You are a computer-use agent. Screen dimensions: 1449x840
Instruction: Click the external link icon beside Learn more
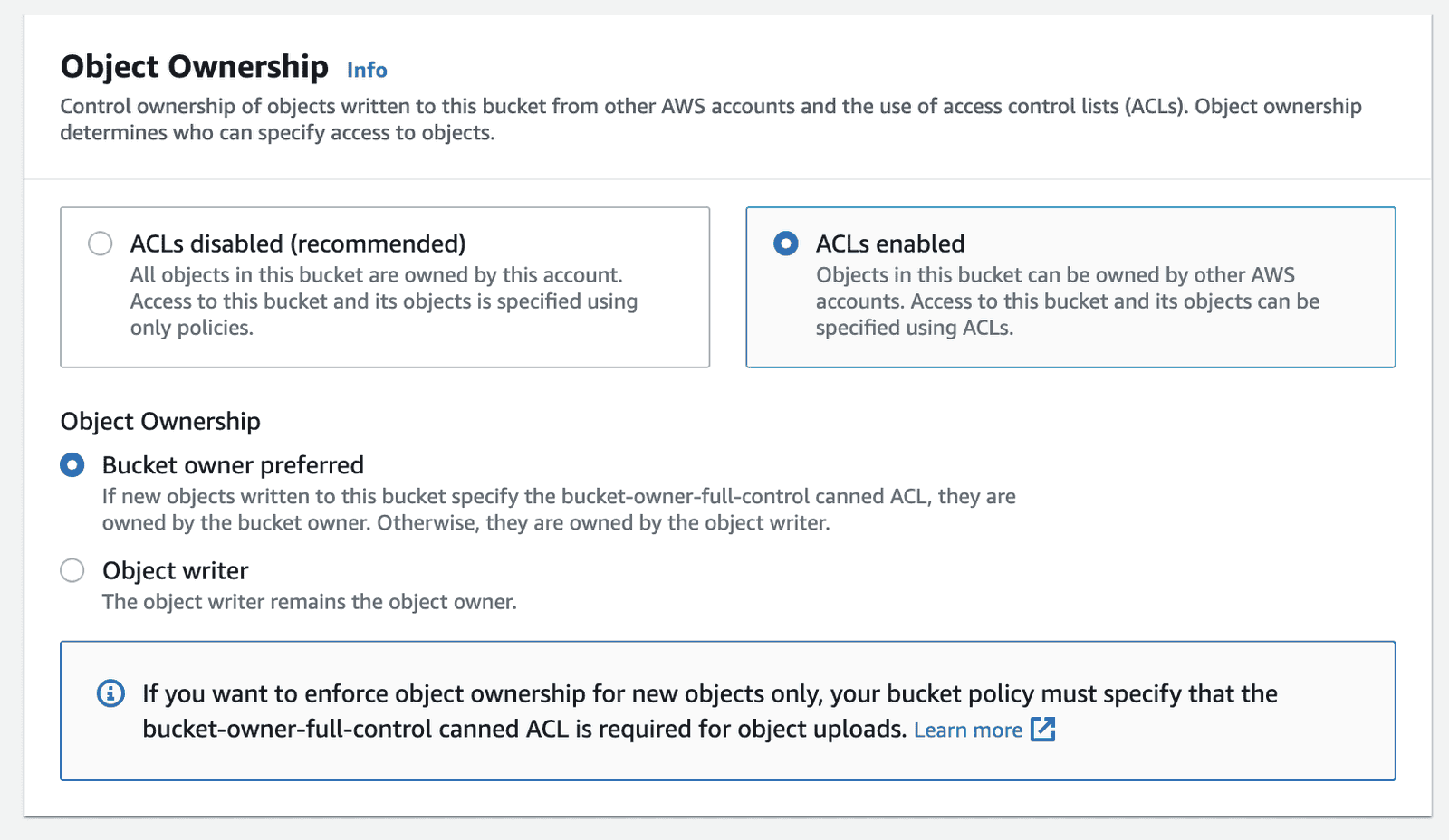pos(1044,729)
